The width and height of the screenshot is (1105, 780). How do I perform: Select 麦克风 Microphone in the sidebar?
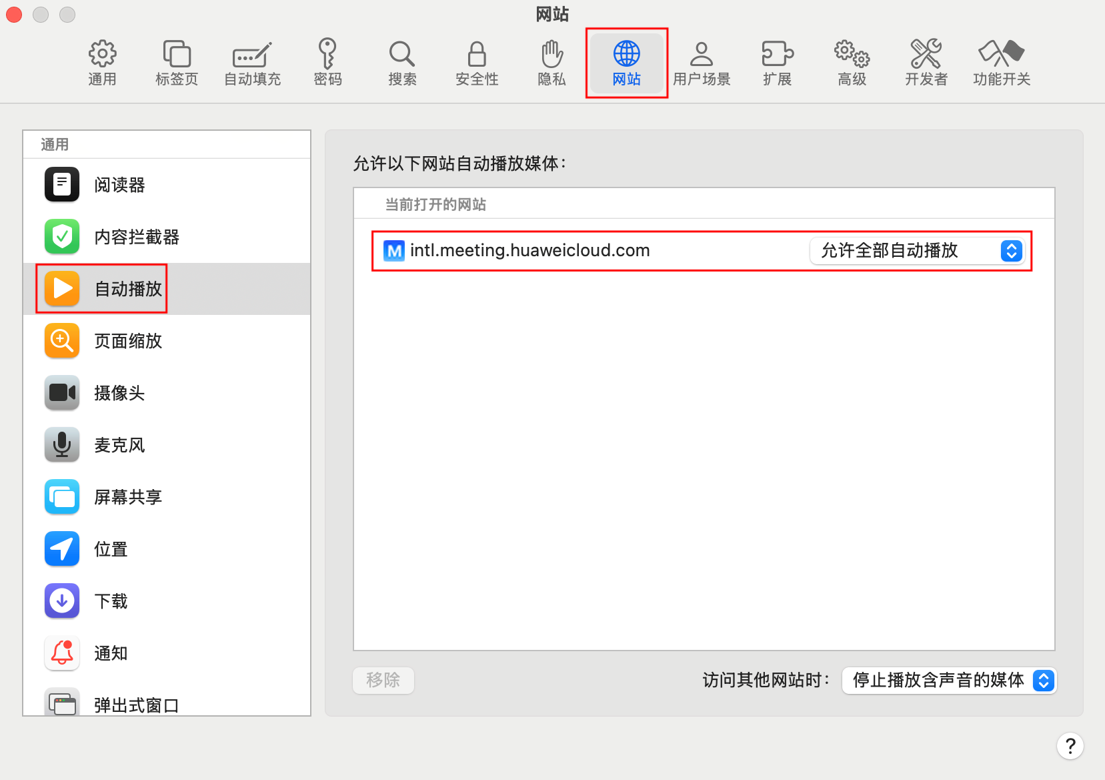click(167, 445)
